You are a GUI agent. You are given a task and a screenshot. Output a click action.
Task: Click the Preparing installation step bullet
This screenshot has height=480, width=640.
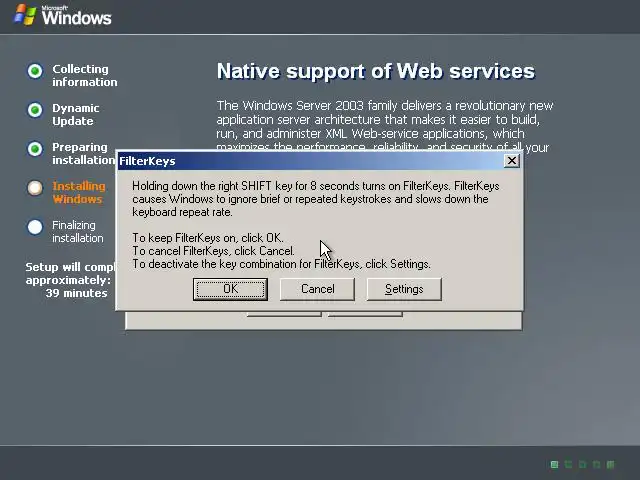point(35,149)
